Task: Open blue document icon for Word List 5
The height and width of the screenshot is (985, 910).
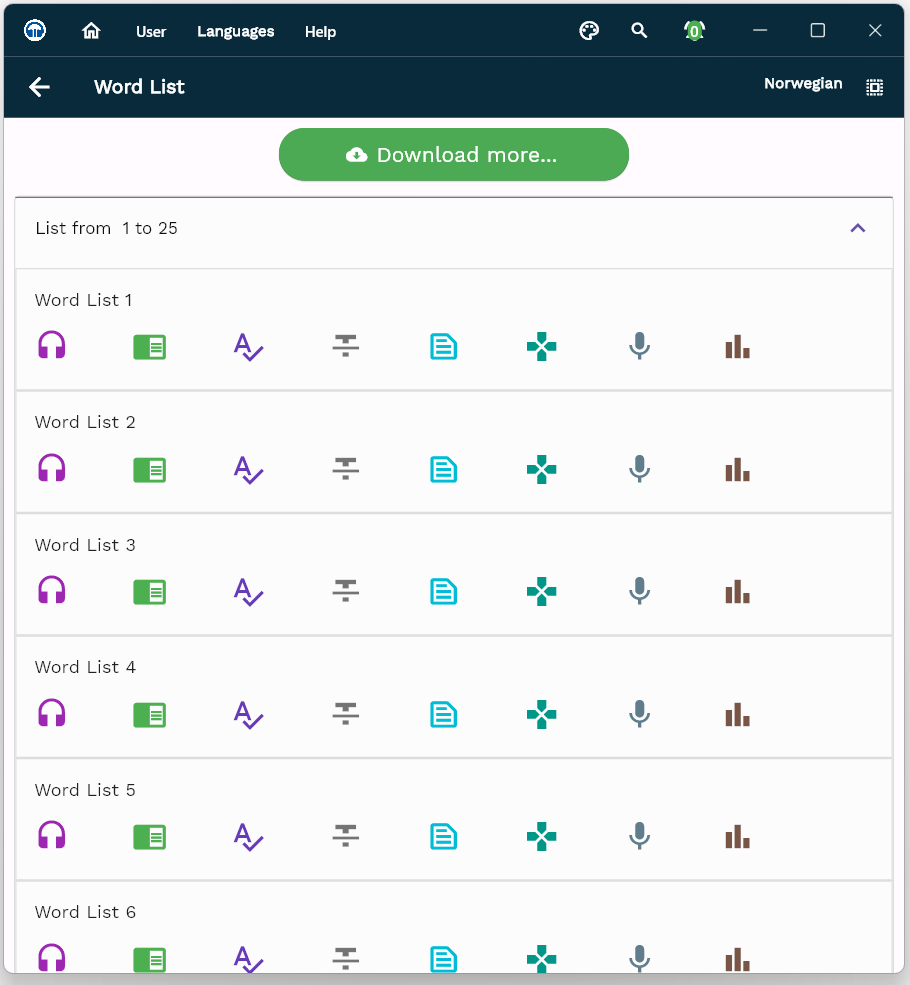Action: 443,836
